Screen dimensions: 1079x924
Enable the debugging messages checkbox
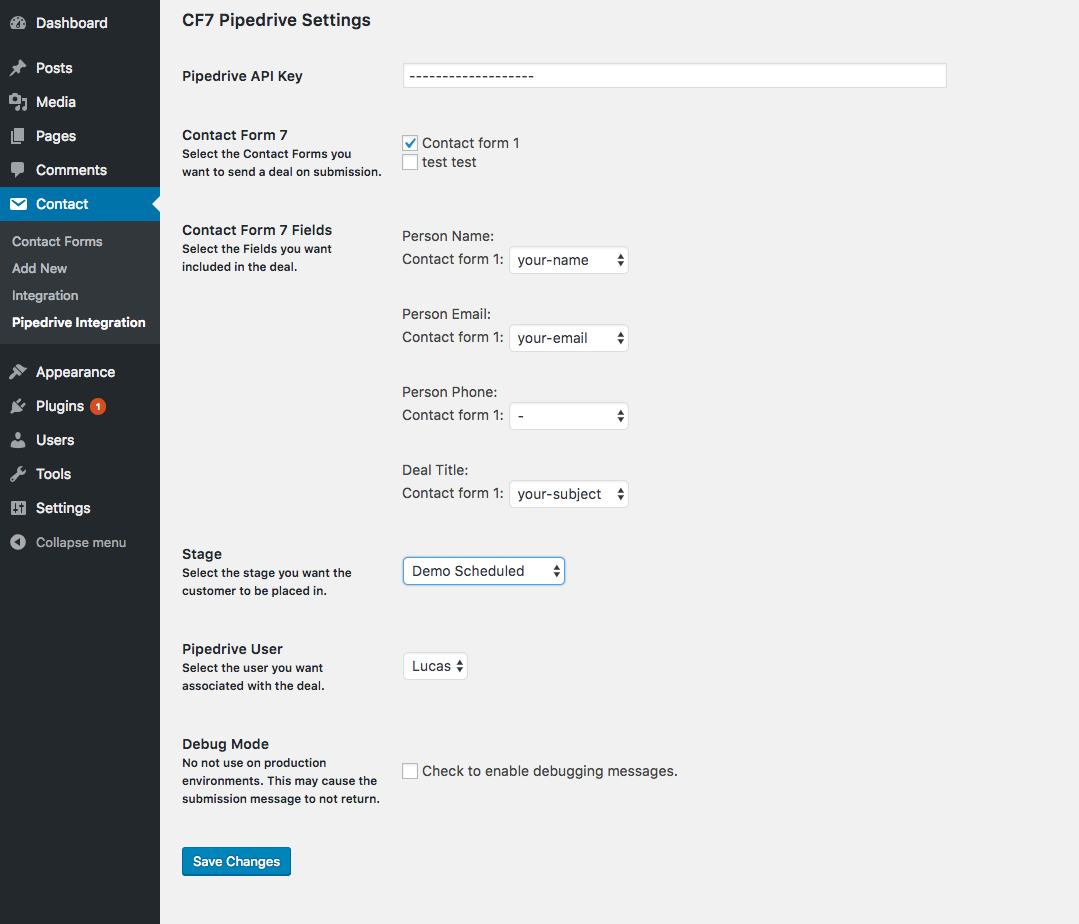[x=410, y=771]
